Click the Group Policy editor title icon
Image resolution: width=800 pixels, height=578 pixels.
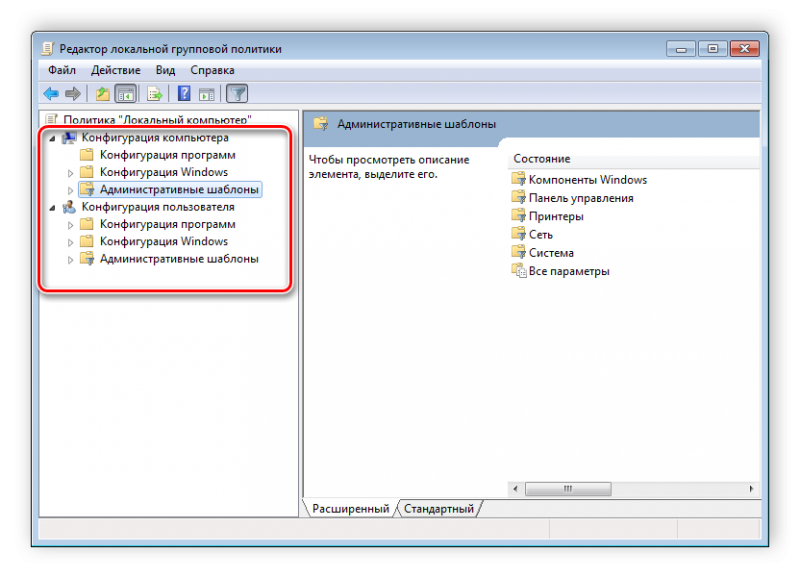47,49
